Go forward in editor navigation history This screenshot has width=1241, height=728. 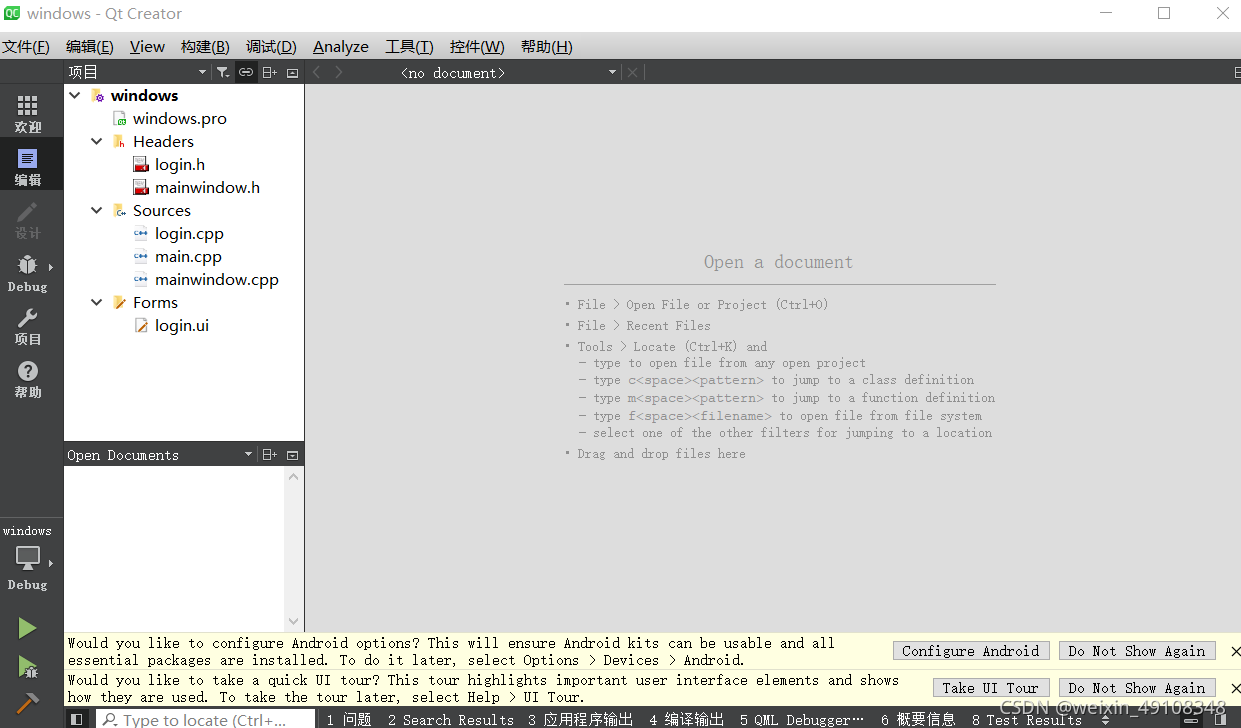[339, 72]
